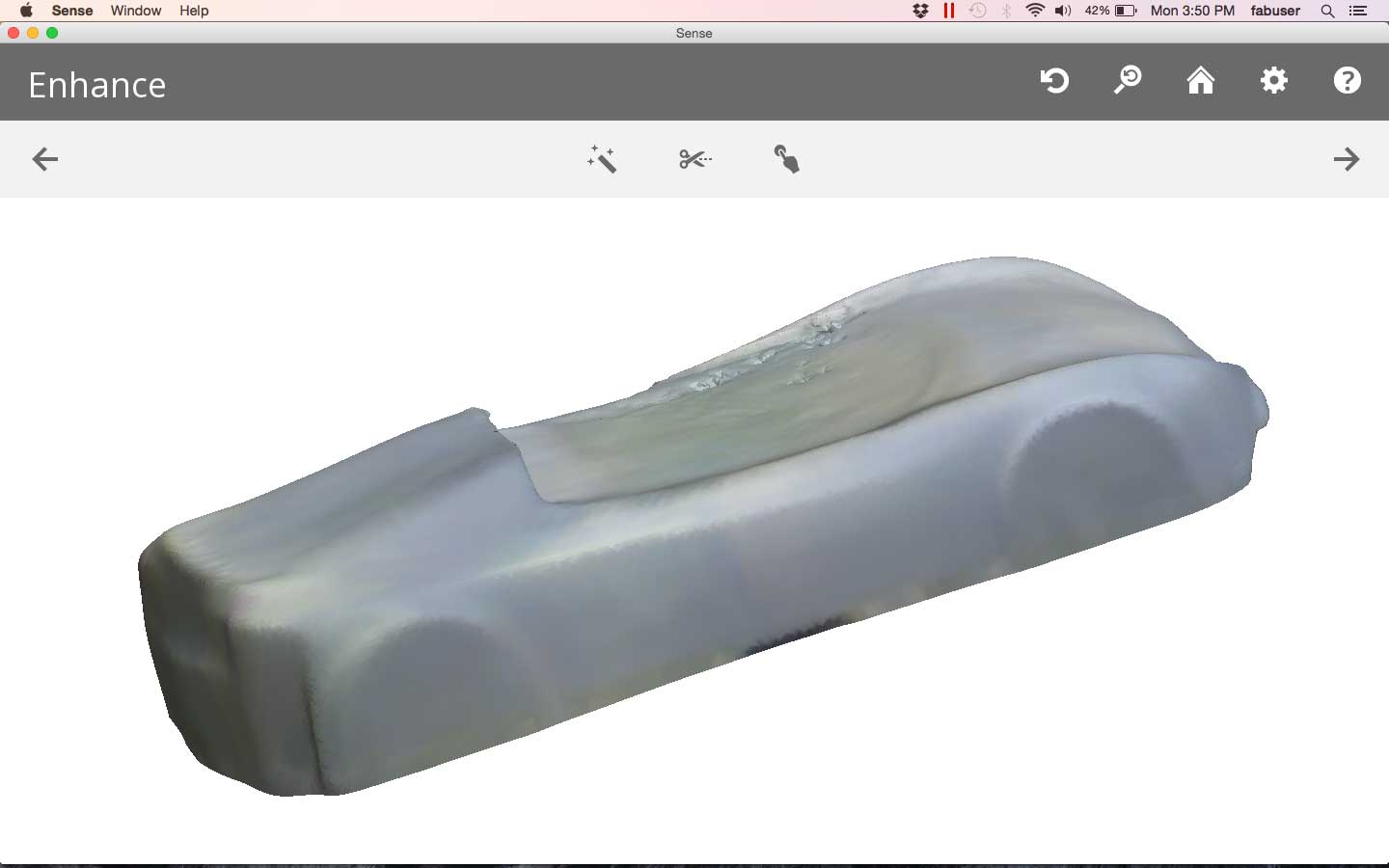1389x868 pixels.
Task: Open the Help question mark icon
Action: (x=1348, y=80)
